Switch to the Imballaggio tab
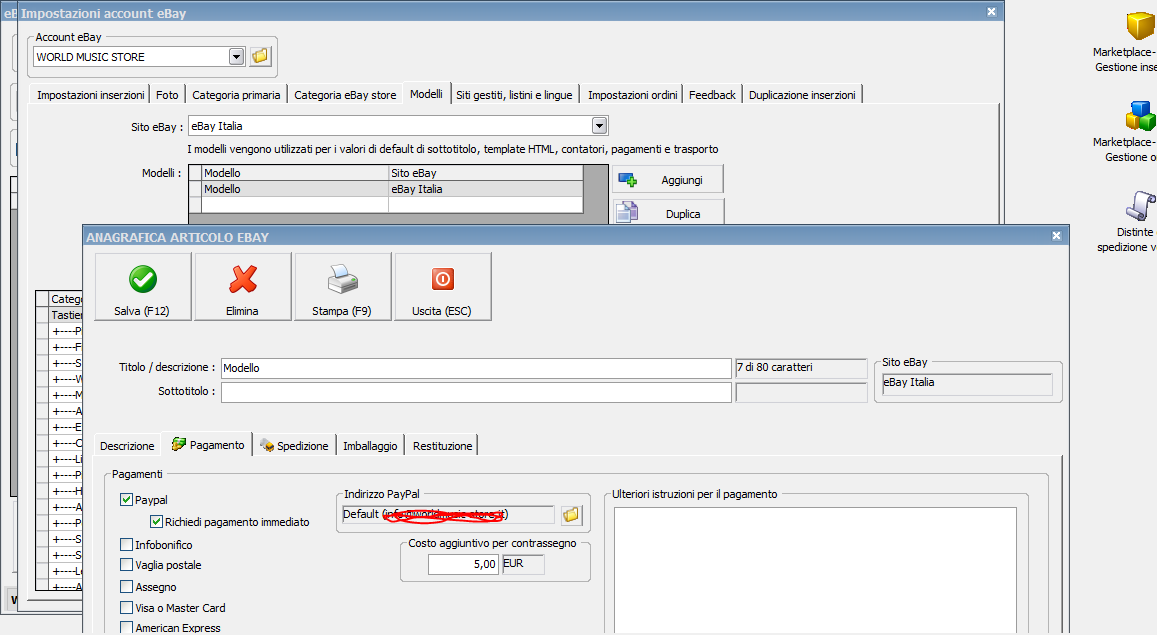This screenshot has height=635, width=1157. click(x=370, y=446)
